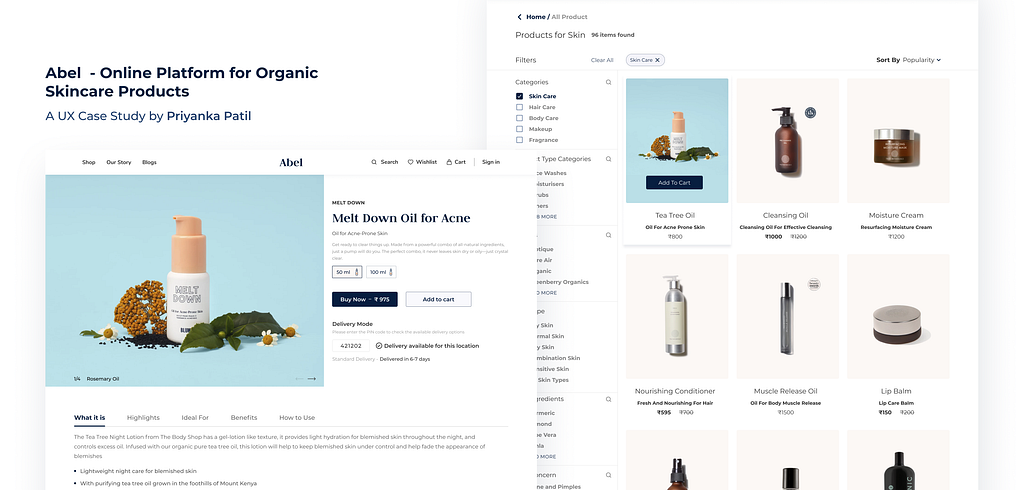Click Add to cart on Melt Down page
The width and height of the screenshot is (1024, 490).
click(x=438, y=299)
